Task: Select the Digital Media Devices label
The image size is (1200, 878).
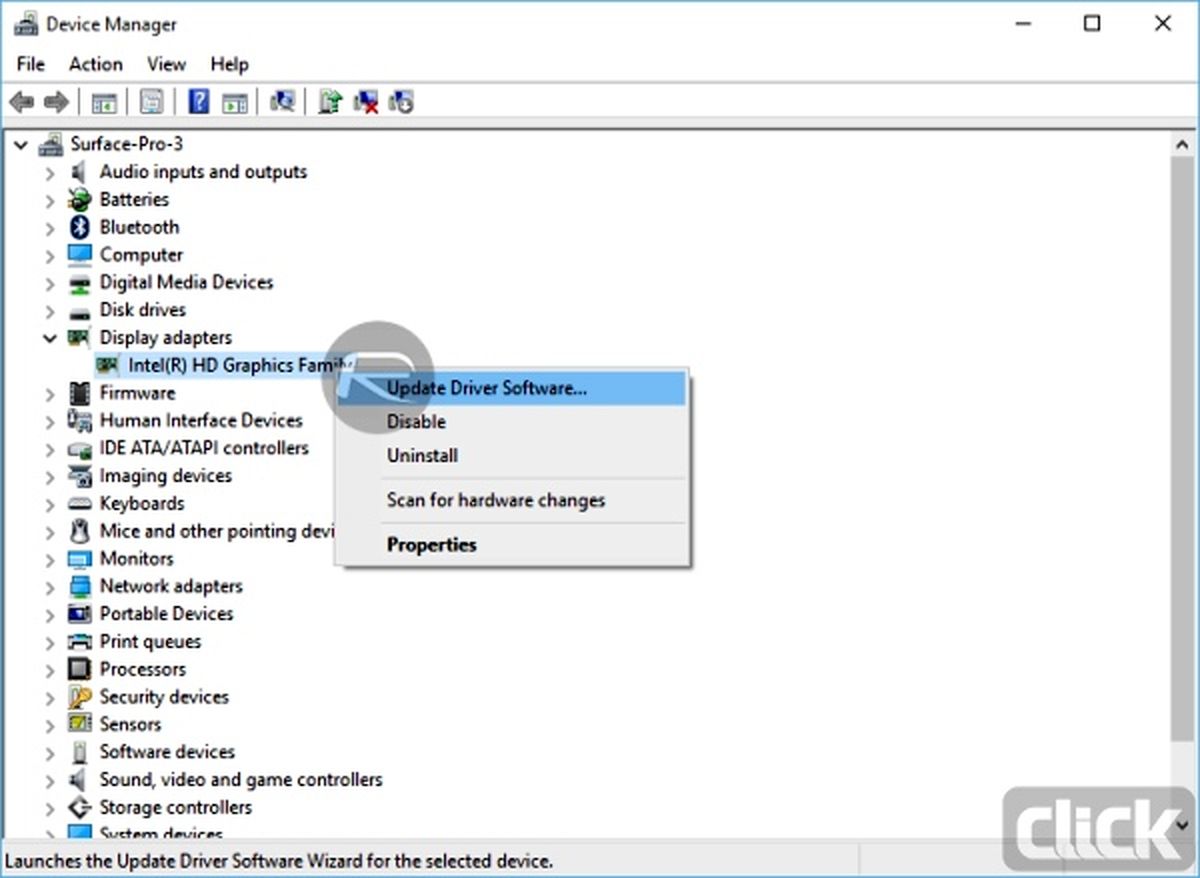Action: 186,283
